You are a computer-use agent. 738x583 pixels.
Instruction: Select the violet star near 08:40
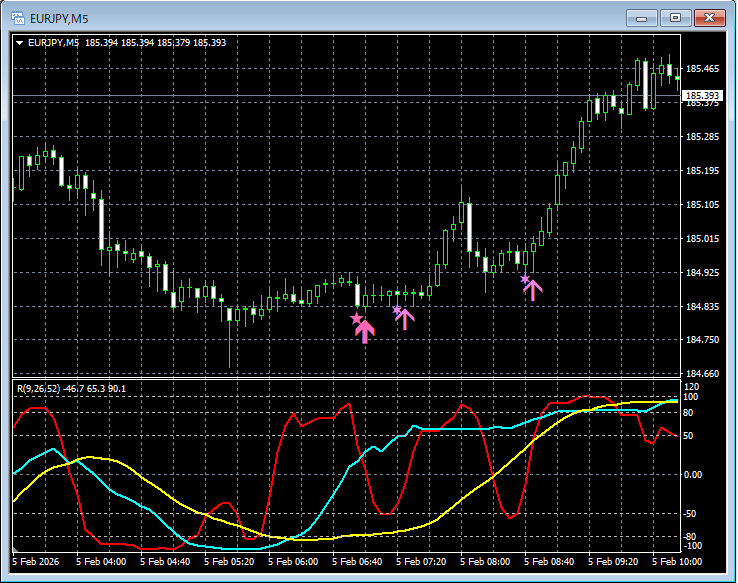[525, 280]
